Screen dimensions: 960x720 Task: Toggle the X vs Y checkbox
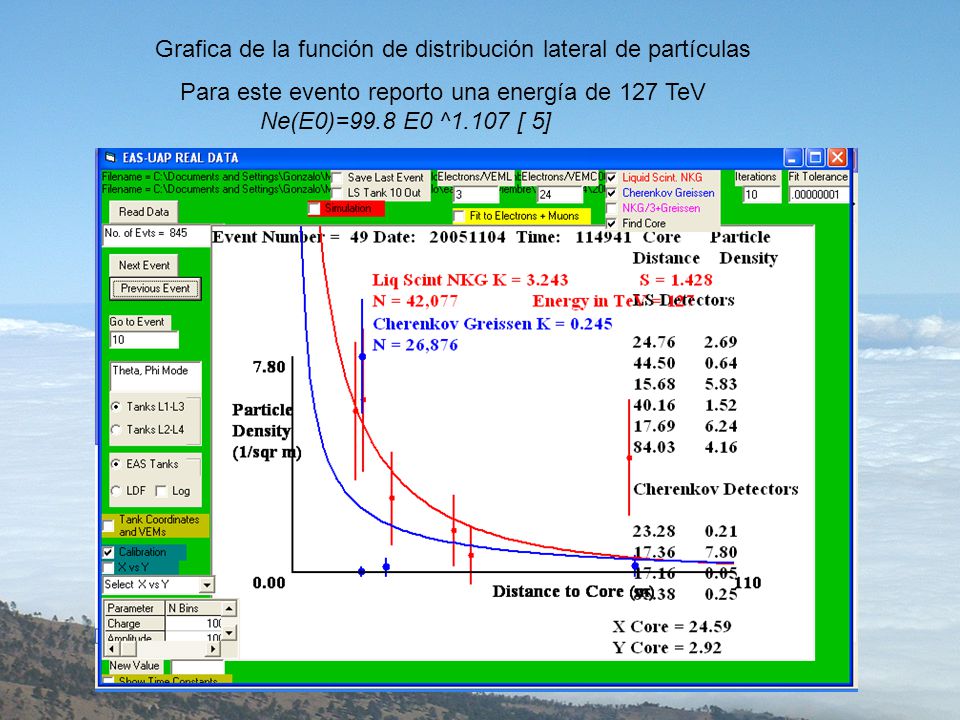click(108, 567)
